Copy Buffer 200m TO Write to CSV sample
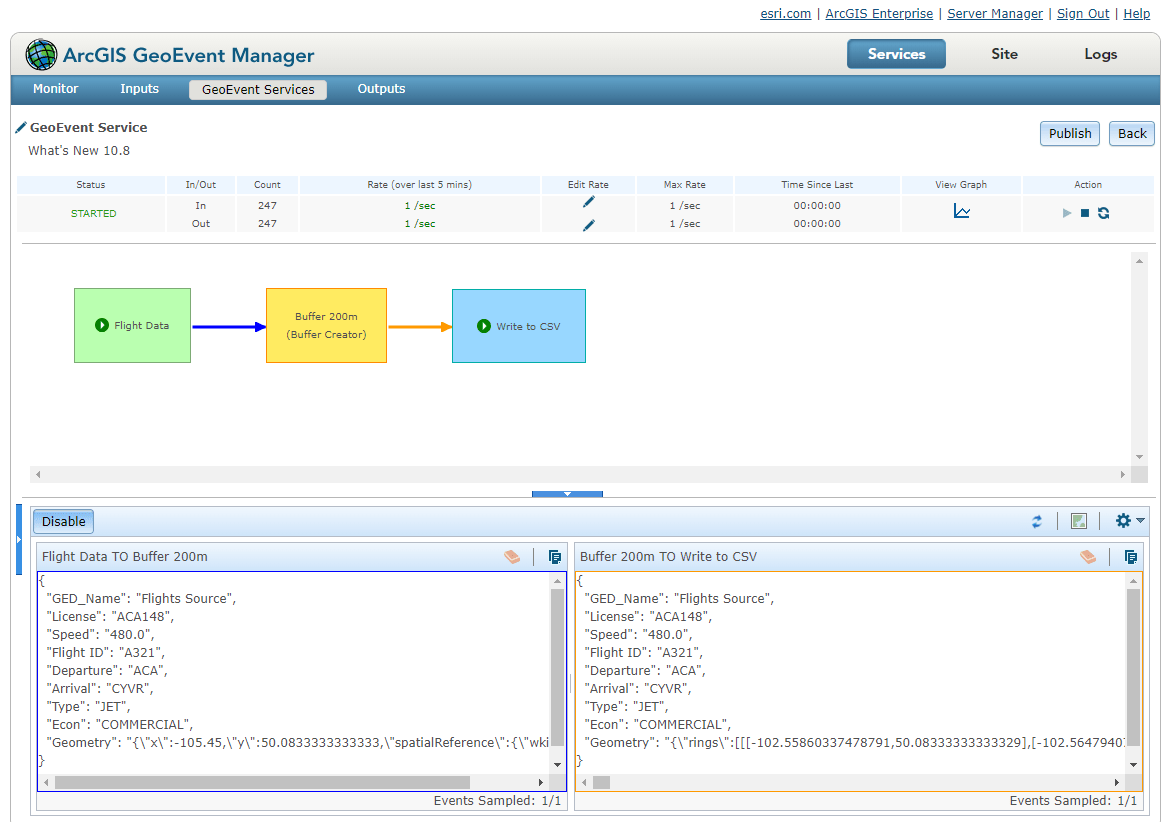1170x822 pixels. pyautogui.click(x=1130, y=556)
